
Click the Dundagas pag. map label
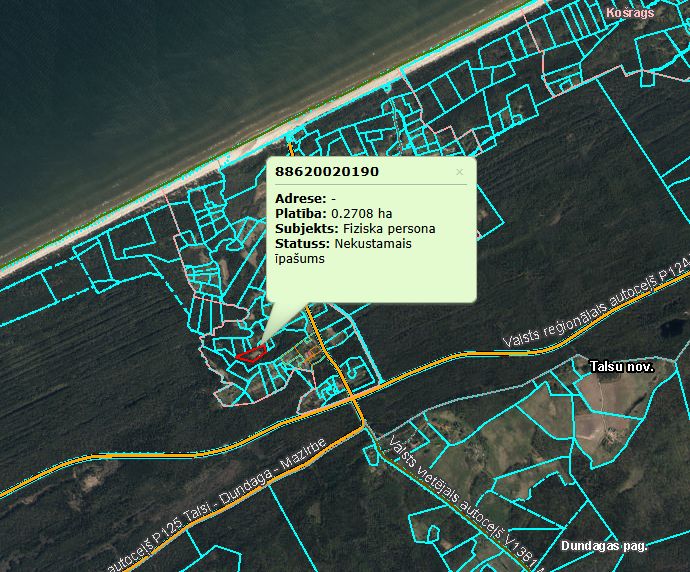tap(604, 546)
